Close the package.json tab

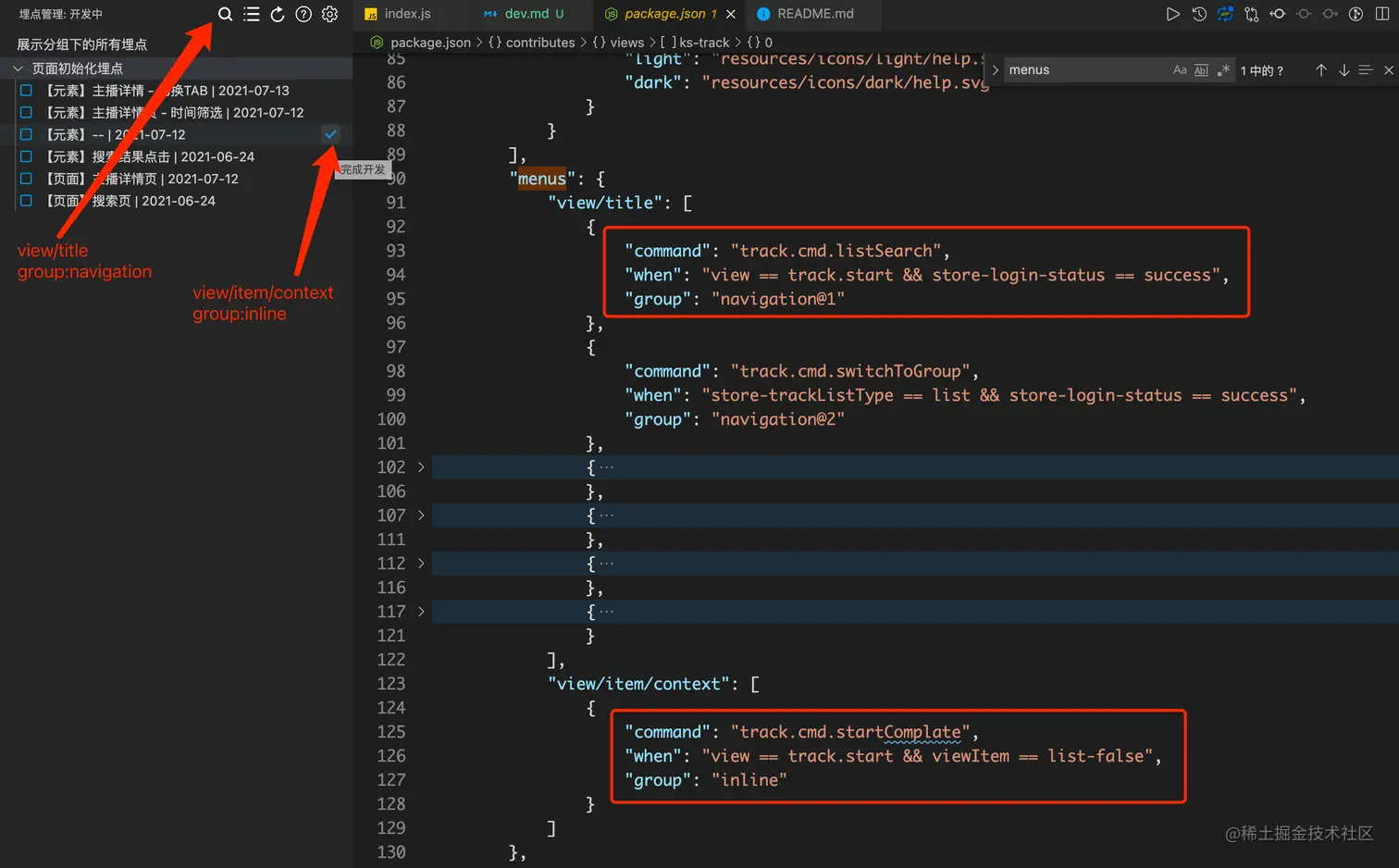(731, 14)
